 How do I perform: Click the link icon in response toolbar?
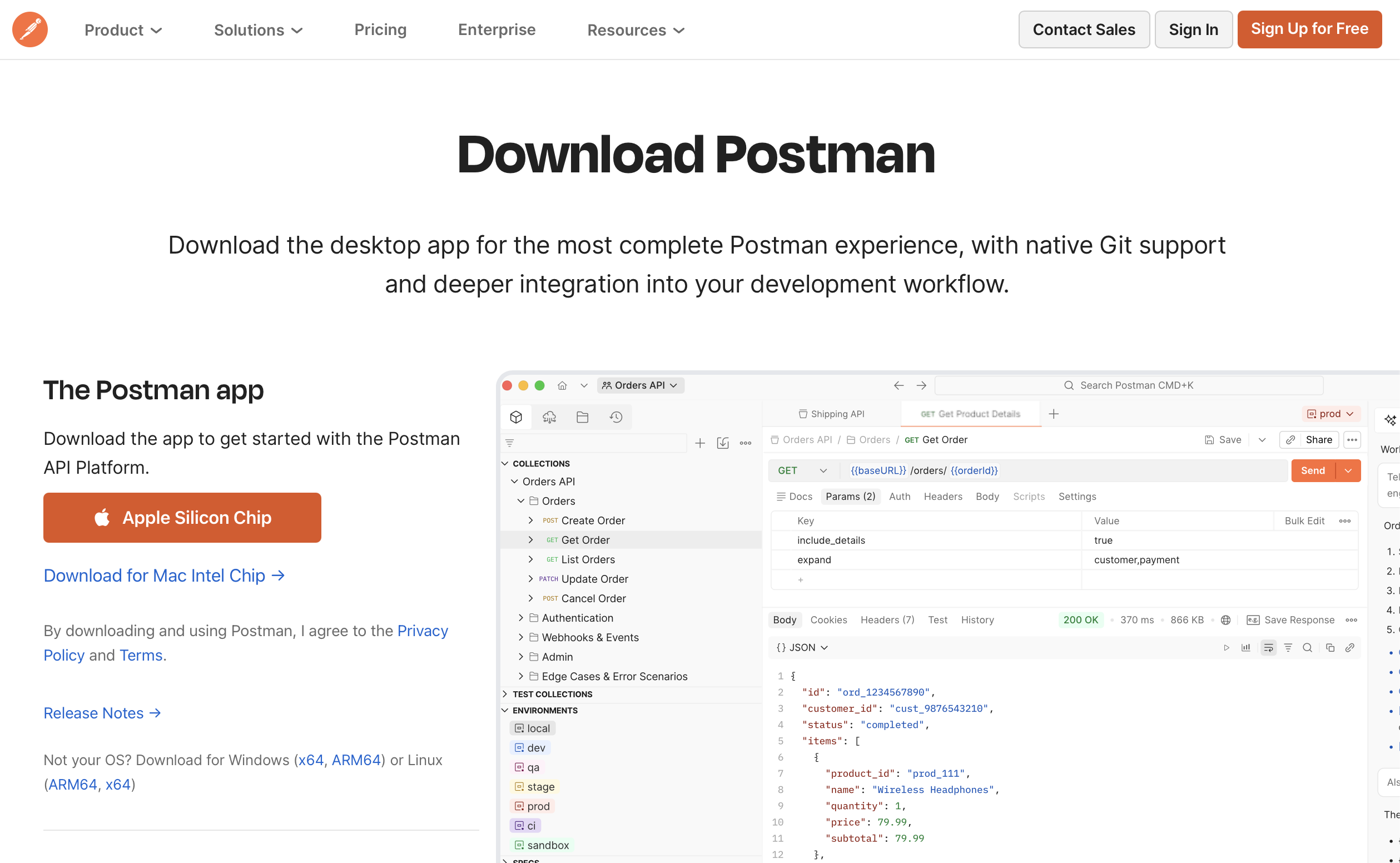1350,647
